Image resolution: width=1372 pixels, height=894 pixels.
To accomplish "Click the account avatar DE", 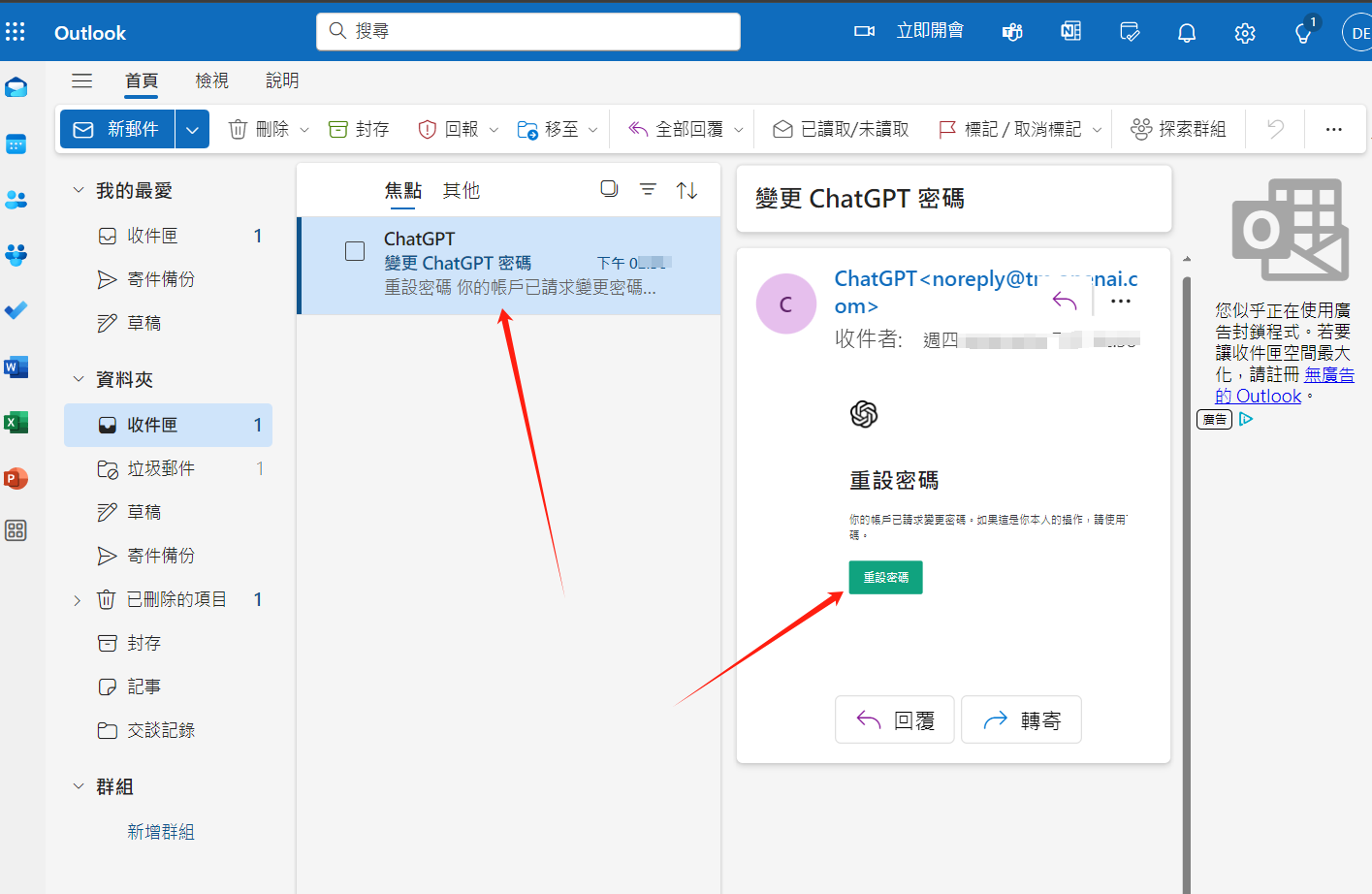I will (x=1357, y=33).
